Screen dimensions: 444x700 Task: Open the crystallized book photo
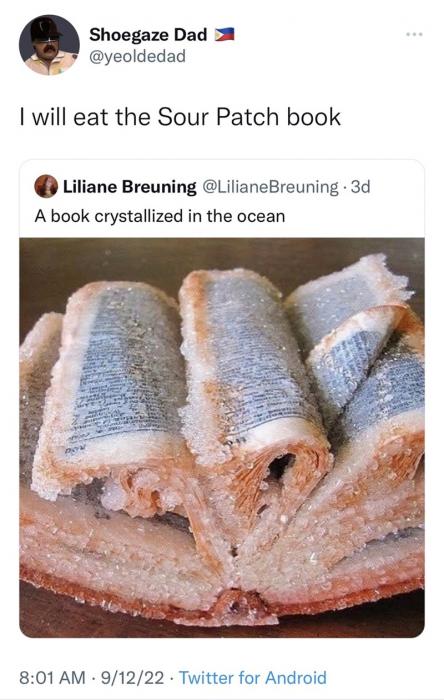tap(222, 438)
